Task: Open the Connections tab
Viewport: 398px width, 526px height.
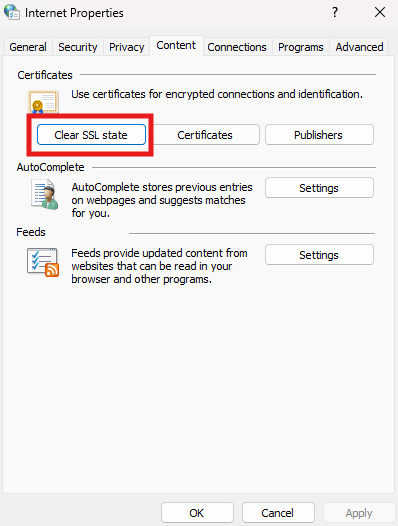Action: tap(237, 47)
